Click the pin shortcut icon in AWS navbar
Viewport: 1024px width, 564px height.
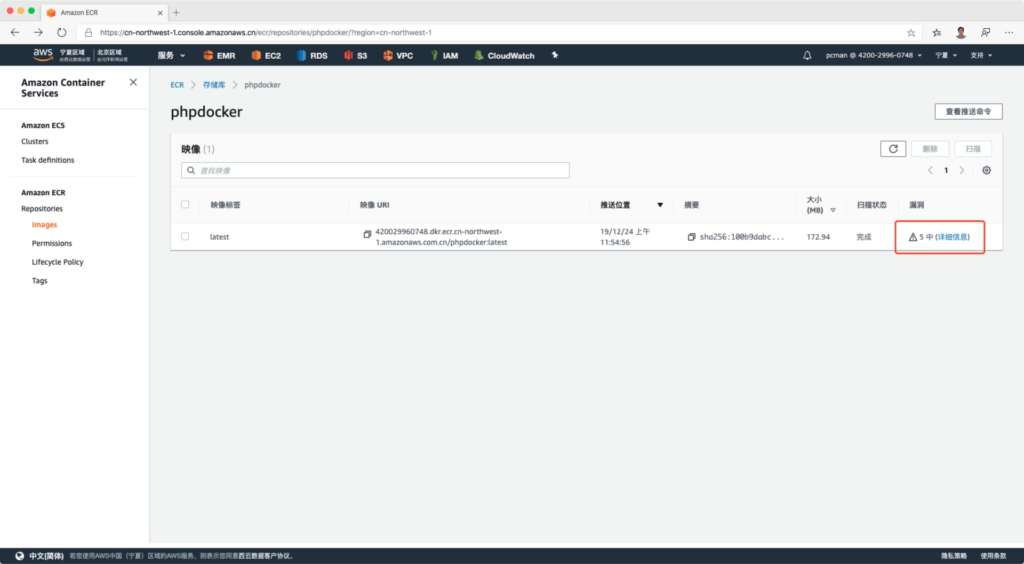554,56
